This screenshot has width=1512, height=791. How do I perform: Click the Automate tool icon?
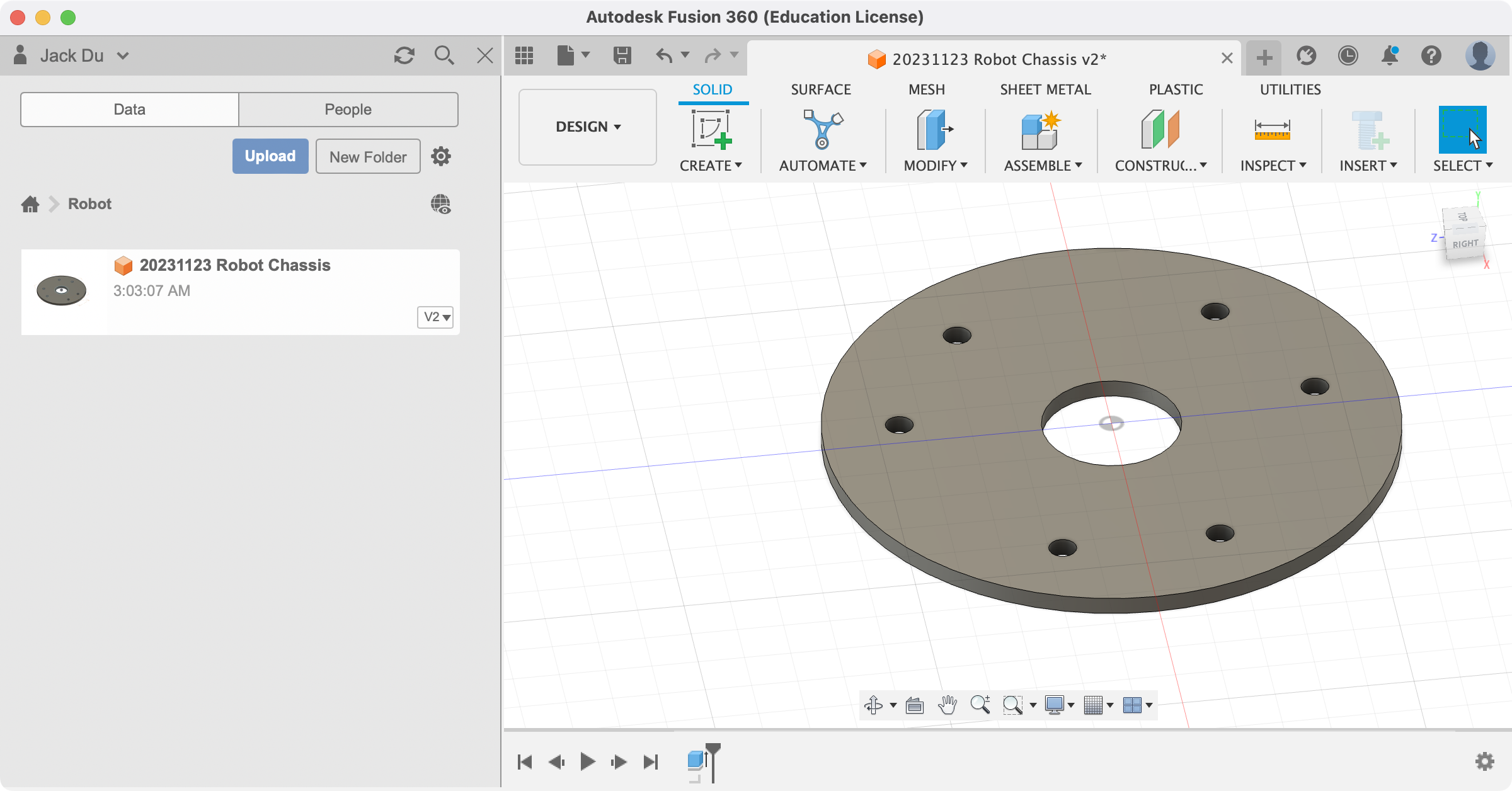tap(822, 129)
